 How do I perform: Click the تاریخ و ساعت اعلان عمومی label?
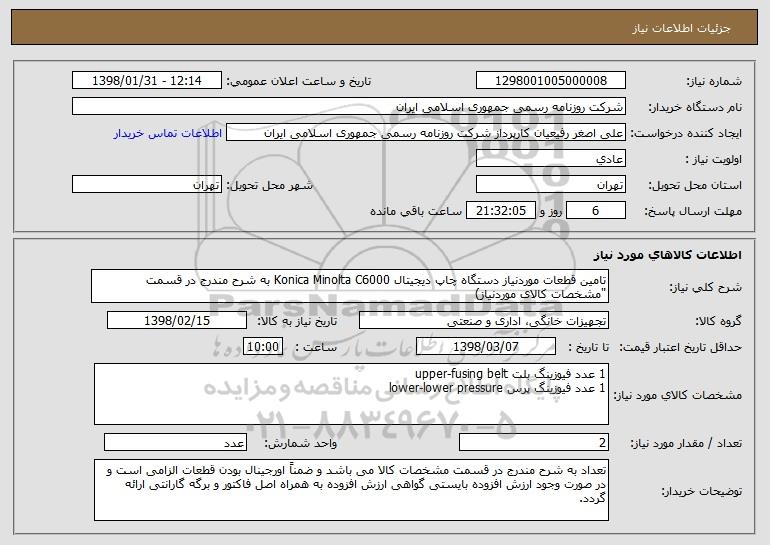click(299, 81)
